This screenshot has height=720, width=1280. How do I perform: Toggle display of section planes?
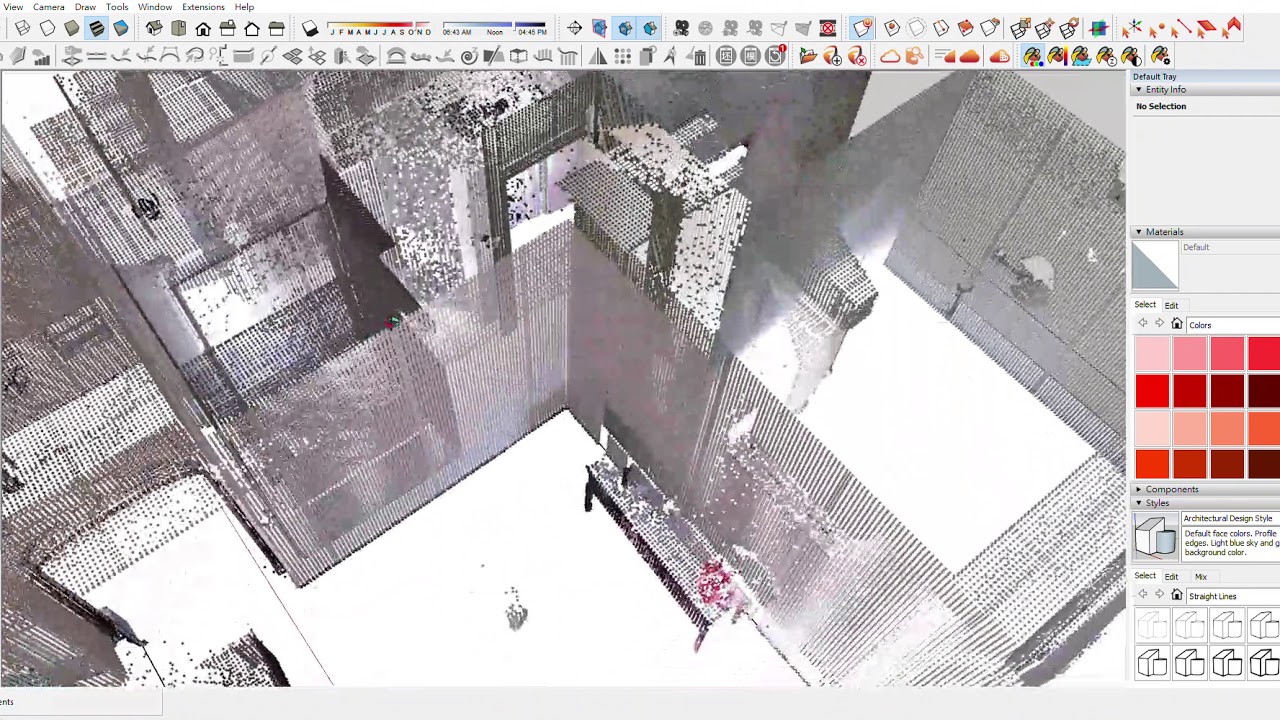point(600,29)
